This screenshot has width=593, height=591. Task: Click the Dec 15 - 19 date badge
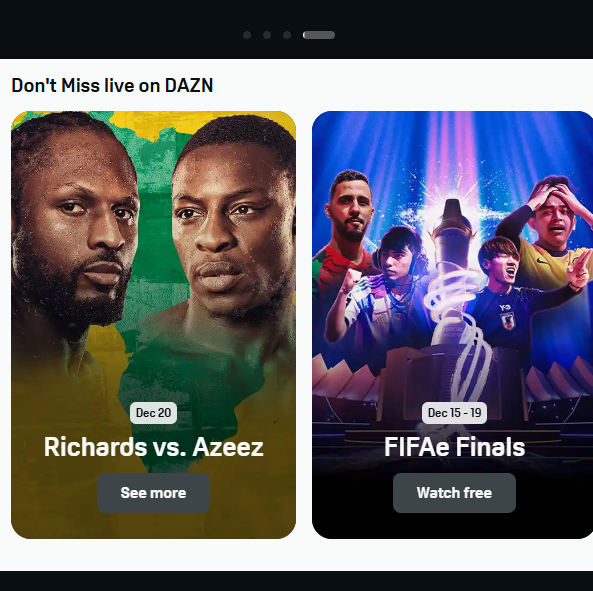tap(454, 413)
